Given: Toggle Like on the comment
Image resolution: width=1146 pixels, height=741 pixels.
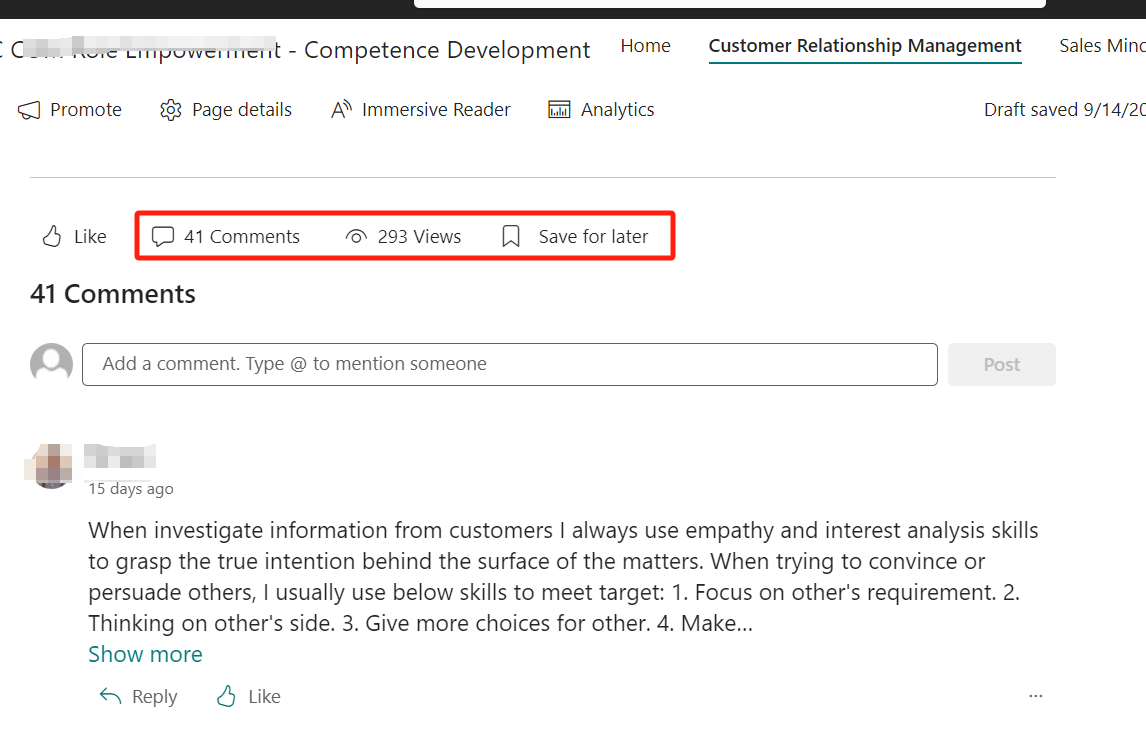Looking at the screenshot, I should (x=246, y=696).
